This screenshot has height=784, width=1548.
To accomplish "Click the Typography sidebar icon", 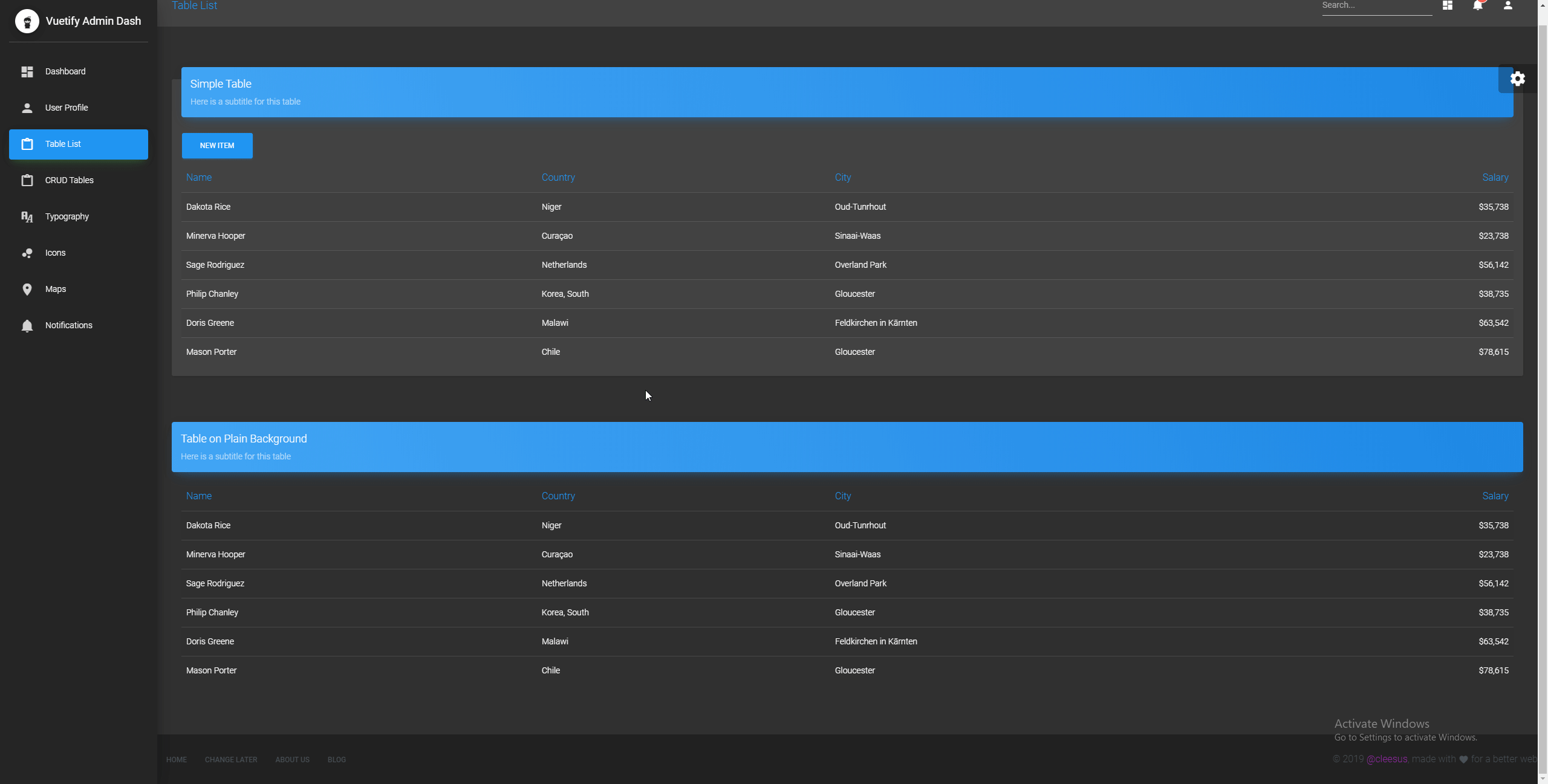I will tap(27, 216).
